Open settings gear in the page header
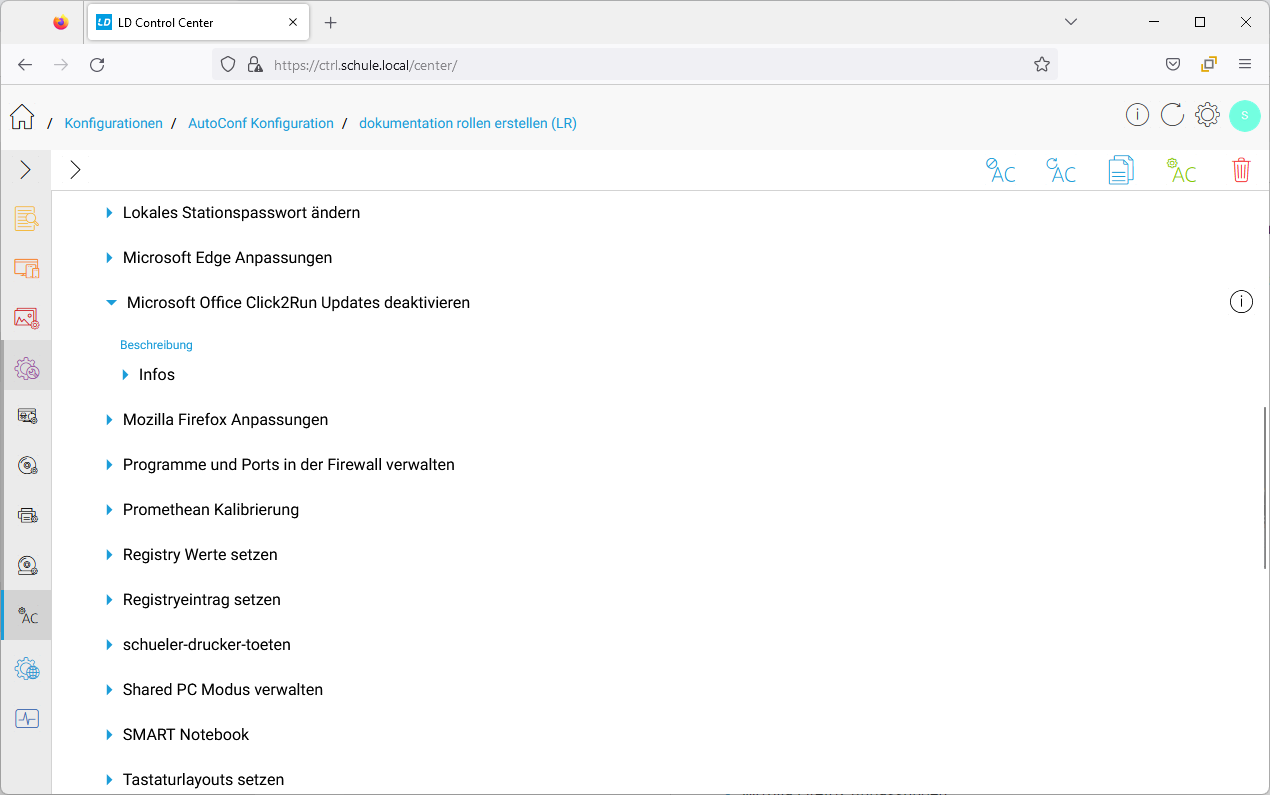This screenshot has height=795, width=1270. (x=1207, y=115)
